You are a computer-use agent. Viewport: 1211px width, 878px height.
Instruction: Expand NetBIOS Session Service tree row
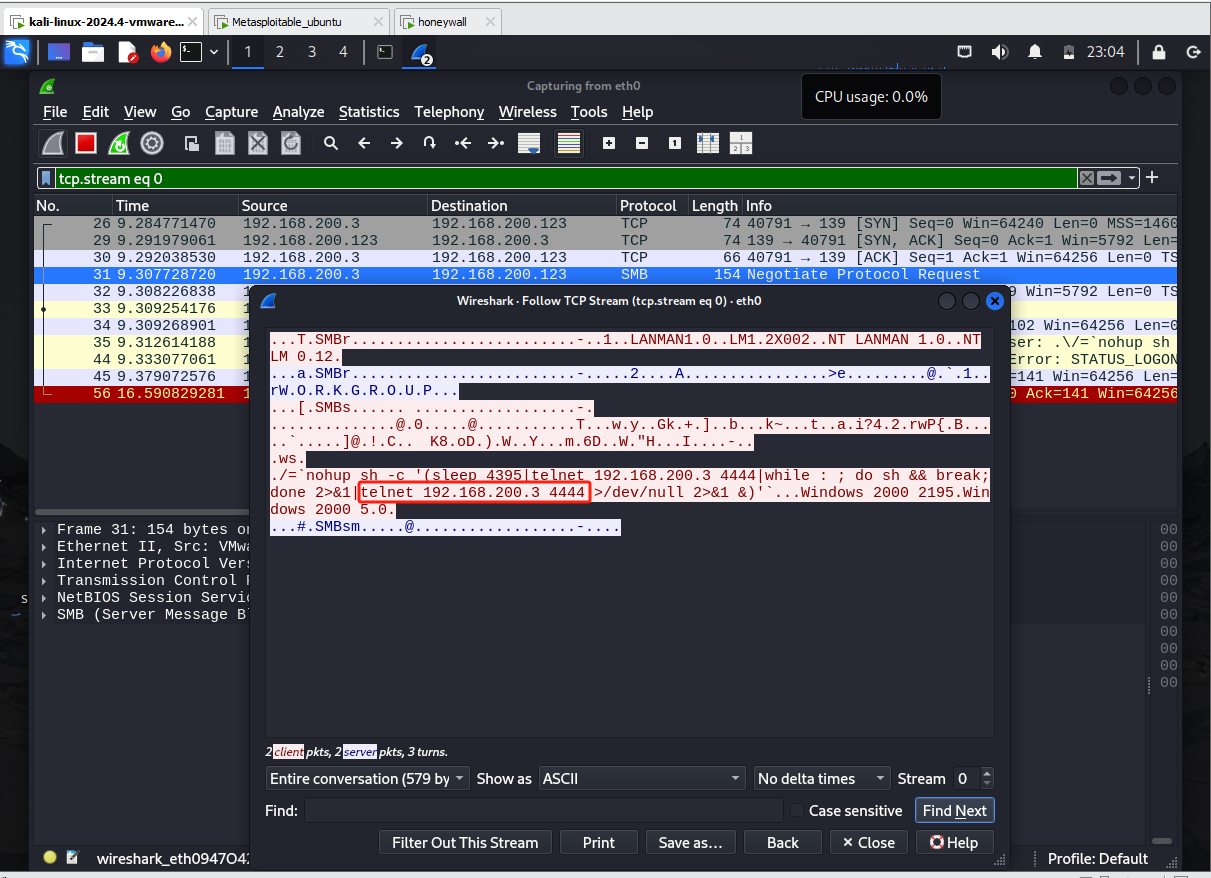coord(44,598)
